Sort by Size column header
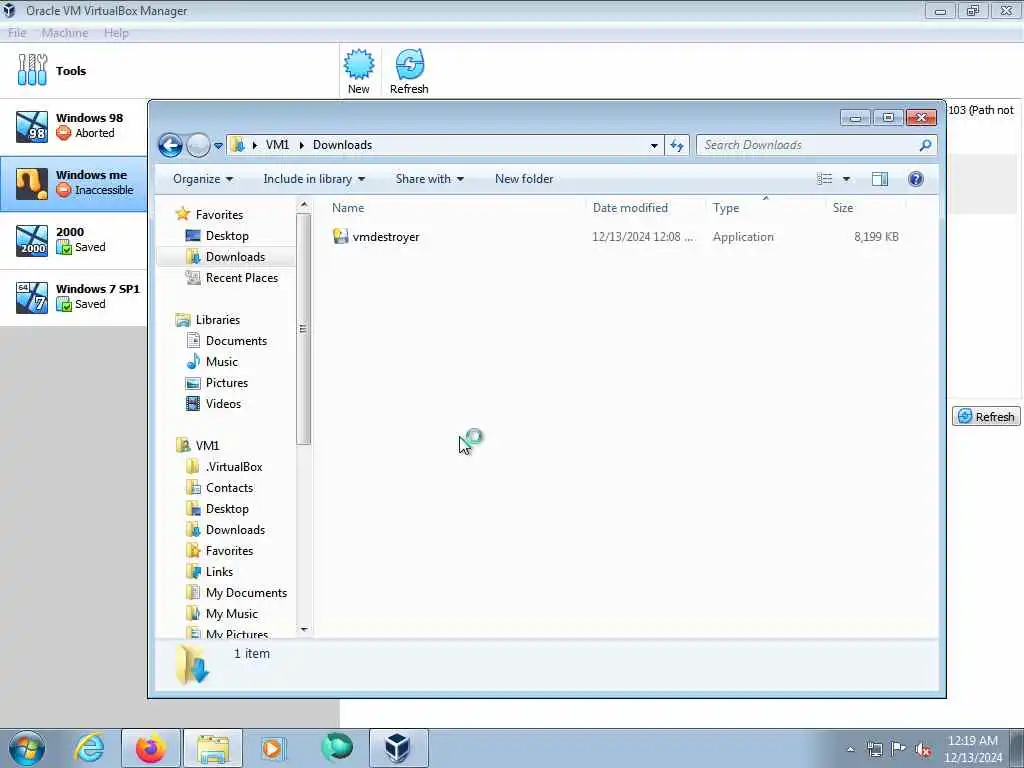Screen dimensions: 1024x768 (x=866, y=208)
